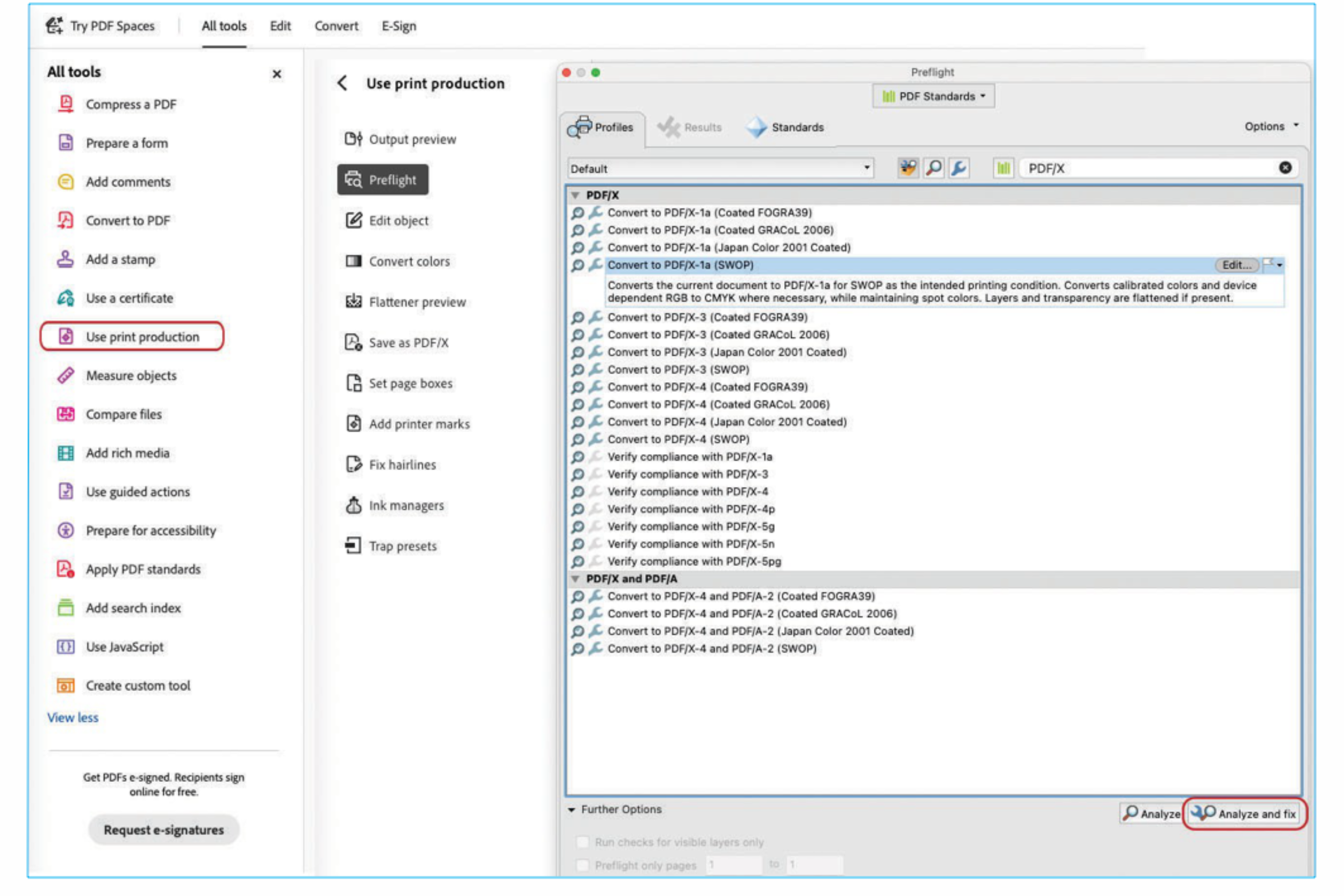Enable Run checks for visible layers only
1344x896 pixels.
click(582, 842)
